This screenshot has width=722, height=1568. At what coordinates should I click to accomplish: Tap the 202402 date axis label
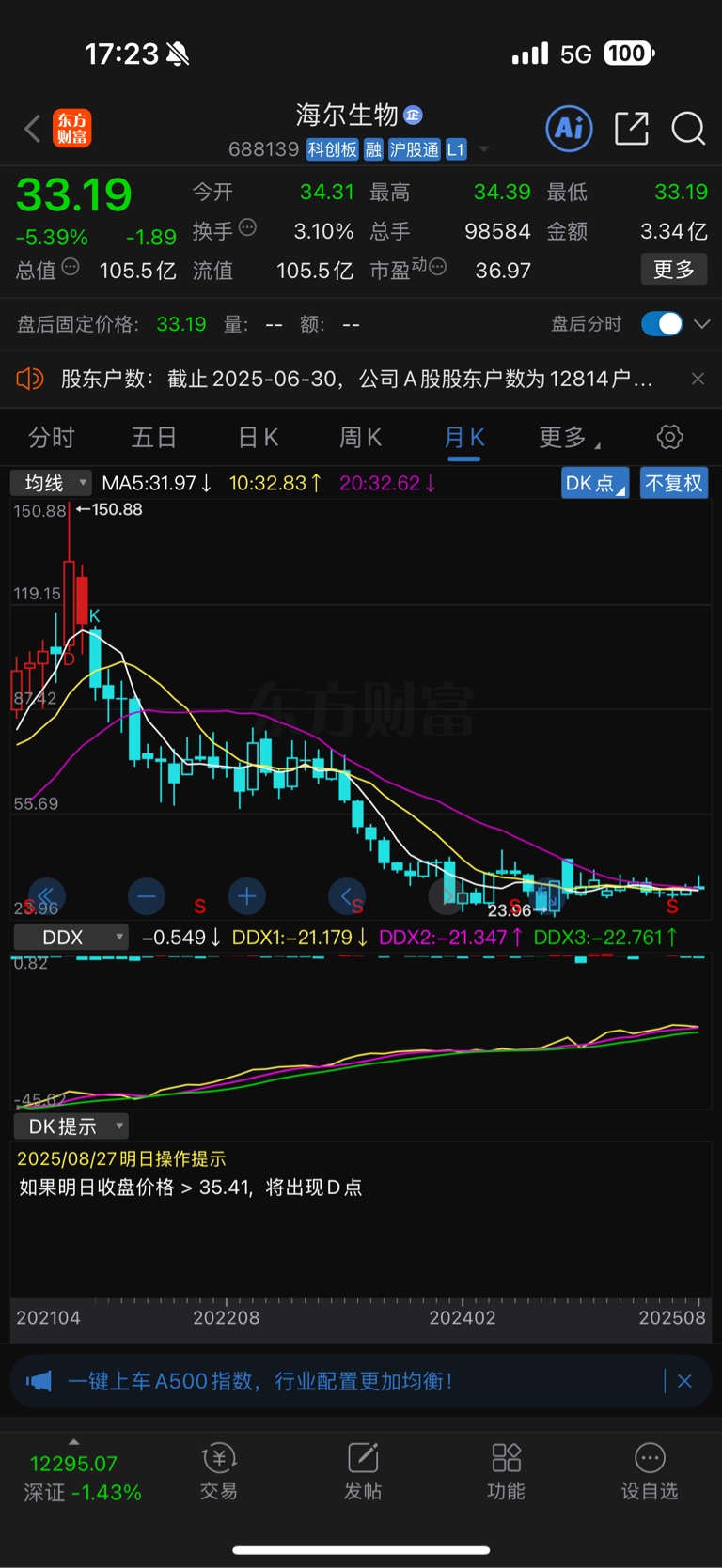pos(463,1318)
